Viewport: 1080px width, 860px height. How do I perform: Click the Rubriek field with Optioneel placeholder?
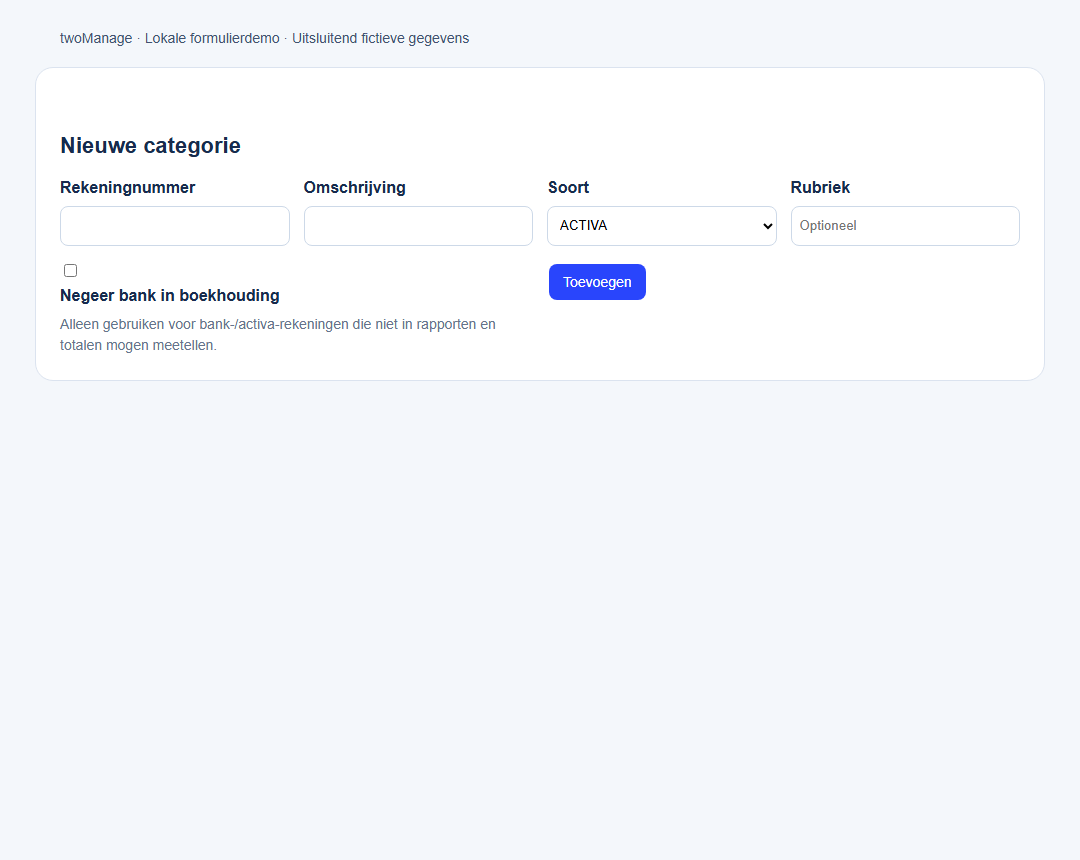pyautogui.click(x=905, y=226)
